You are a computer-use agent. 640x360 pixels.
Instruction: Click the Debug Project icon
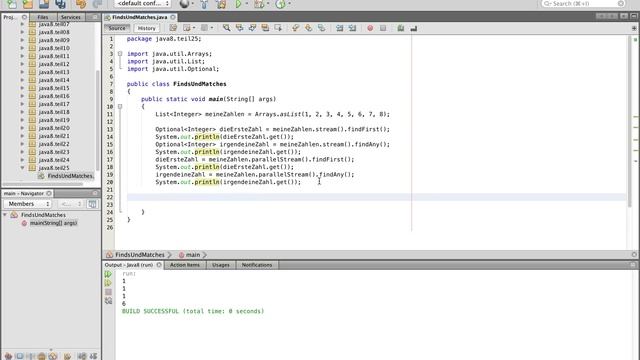click(x=259, y=4)
